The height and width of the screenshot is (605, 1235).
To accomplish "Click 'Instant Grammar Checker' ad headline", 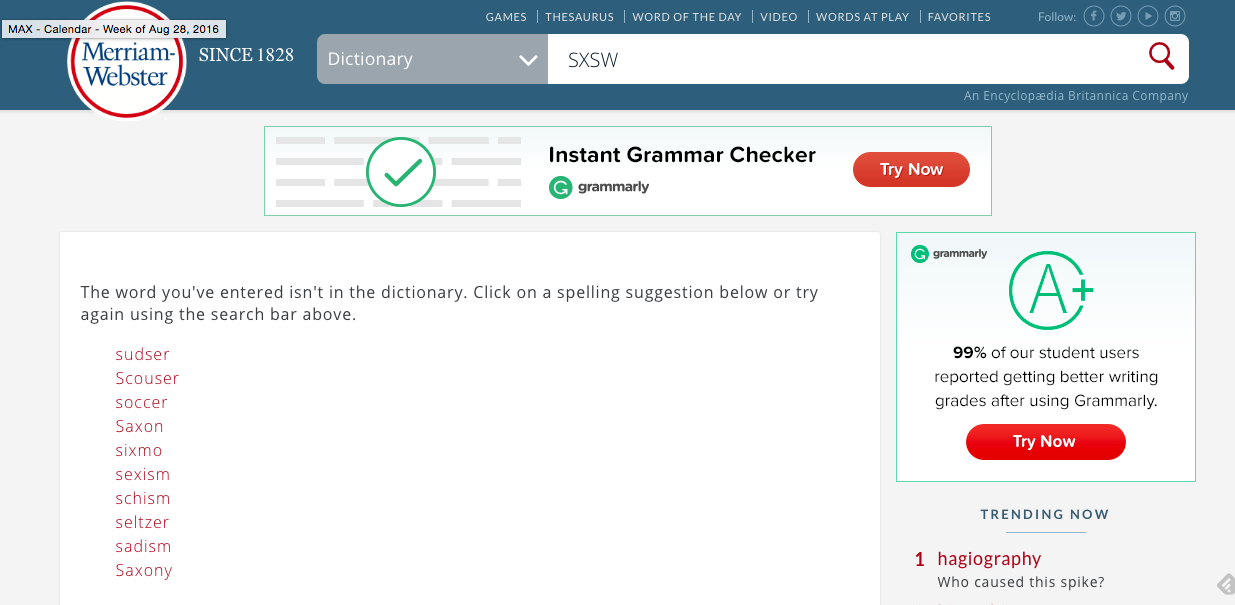I will tap(682, 155).
